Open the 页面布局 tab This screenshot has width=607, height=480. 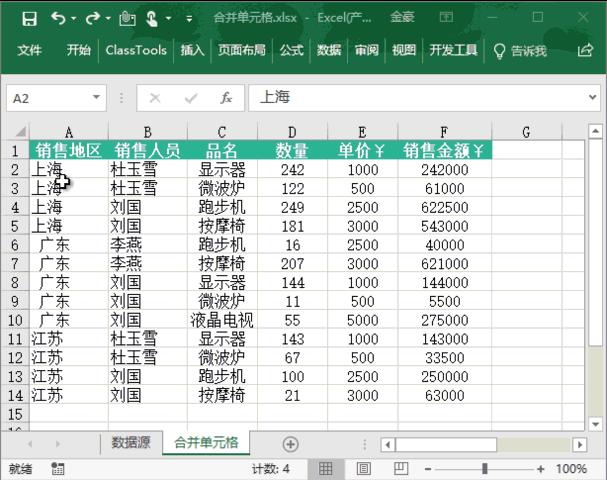coord(242,50)
